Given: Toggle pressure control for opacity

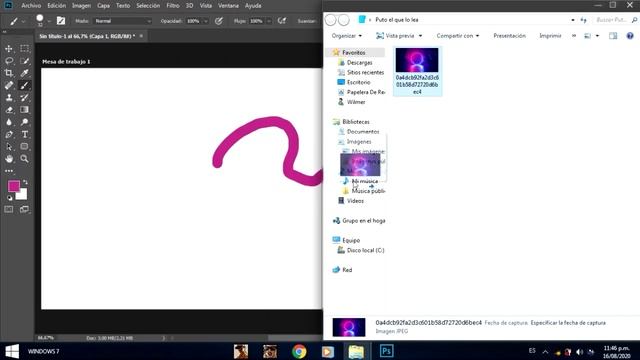Looking at the screenshot, I should (x=219, y=21).
